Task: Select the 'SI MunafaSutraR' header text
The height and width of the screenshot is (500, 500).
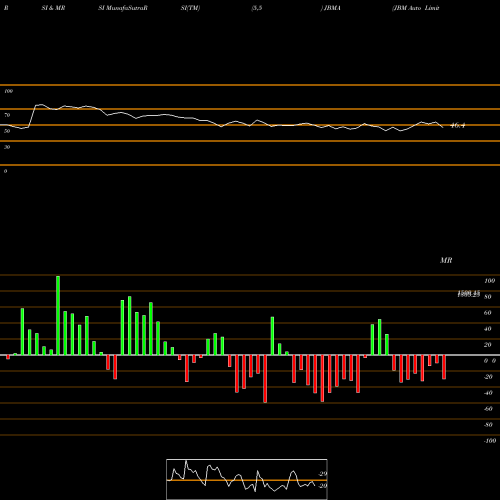Action: [123, 8]
